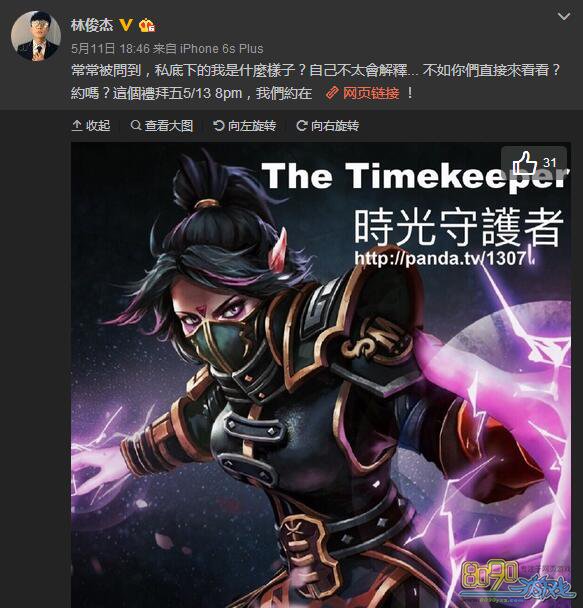The height and width of the screenshot is (608, 583).
Task: Open the 5月11日 18:46 timestamp link
Action: click(x=110, y=48)
